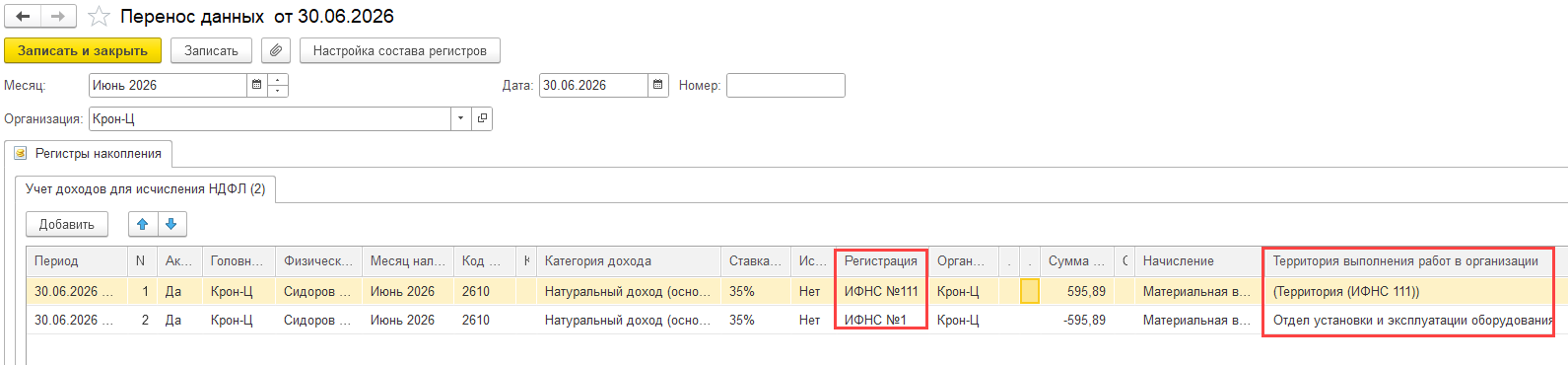Image resolution: width=1568 pixels, height=365 pixels.
Task: Click the Начисление column header
Action: click(x=1197, y=261)
